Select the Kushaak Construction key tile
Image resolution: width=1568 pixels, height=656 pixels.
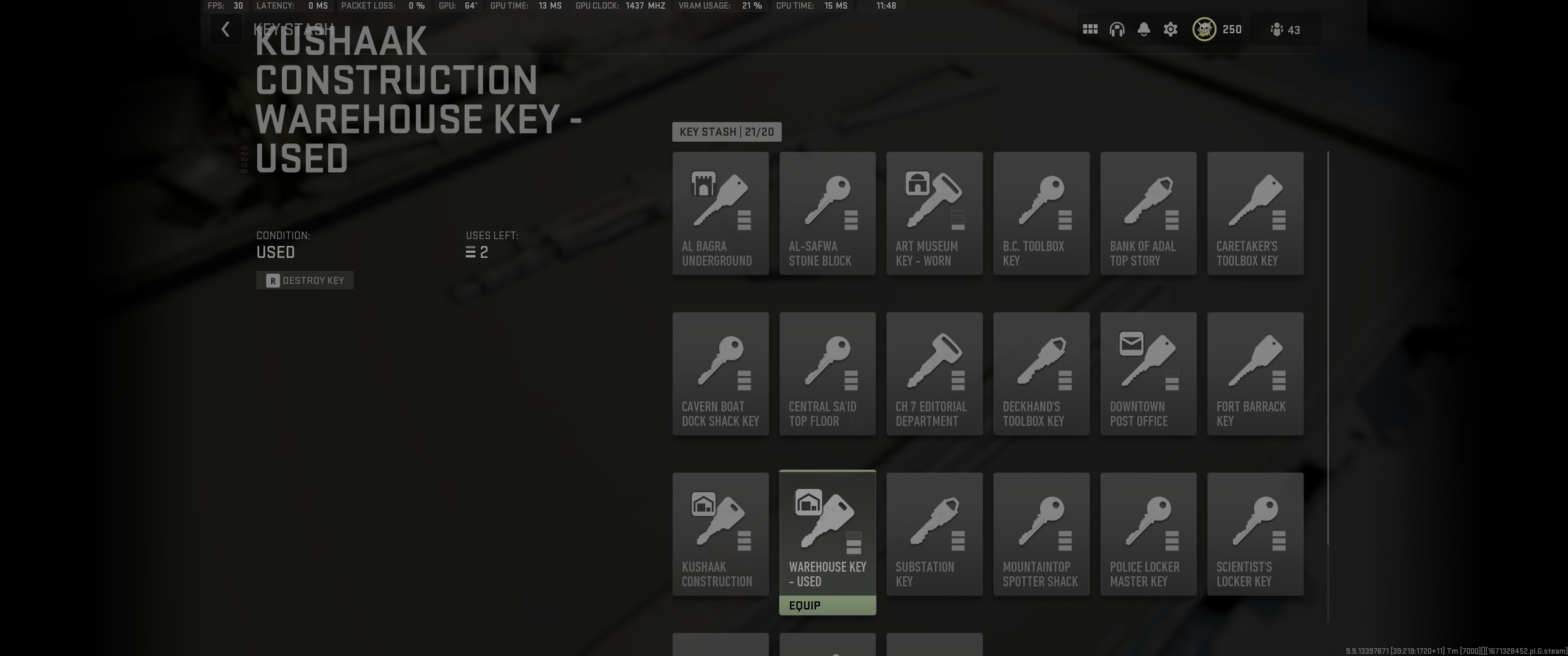coord(721,534)
